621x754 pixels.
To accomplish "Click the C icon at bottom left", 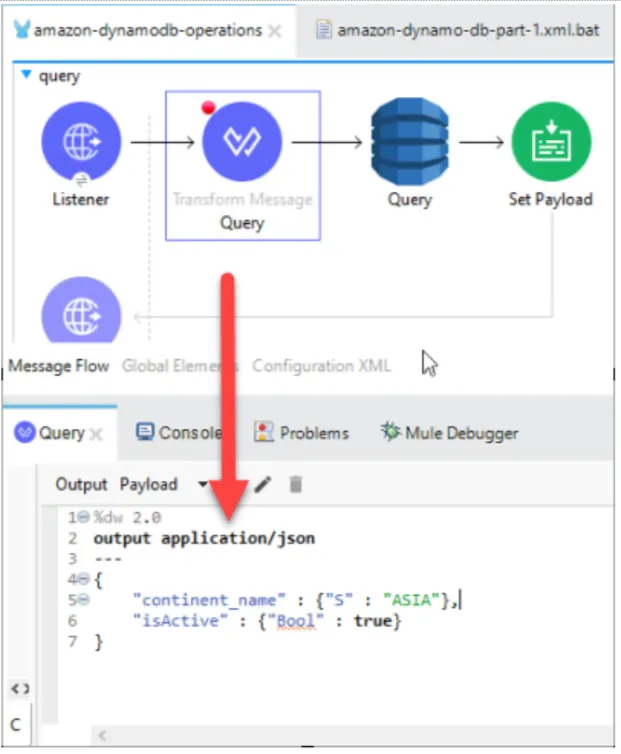I will pyautogui.click(x=15, y=725).
